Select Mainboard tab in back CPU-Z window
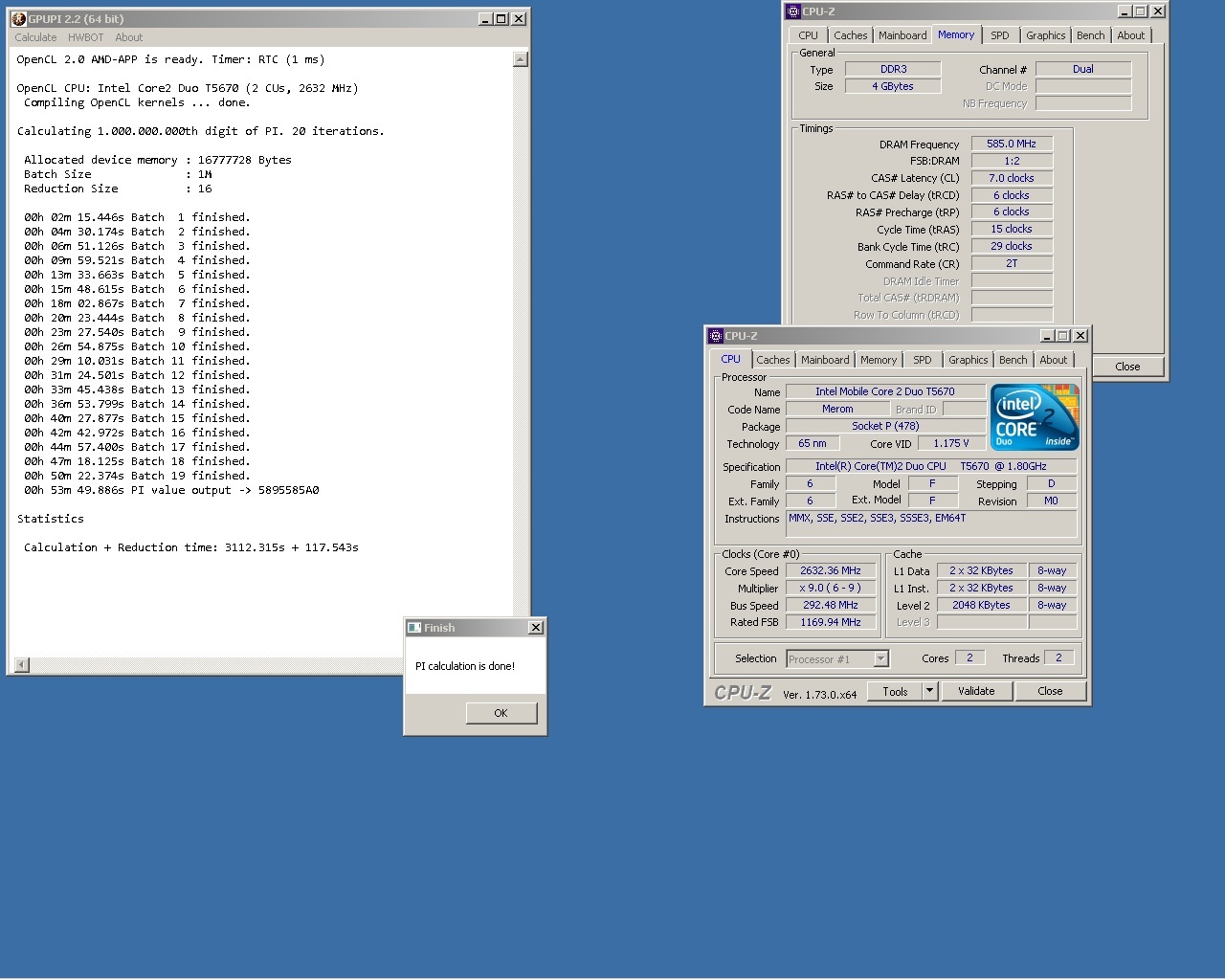This screenshot has height=980, width=1225. point(902,35)
